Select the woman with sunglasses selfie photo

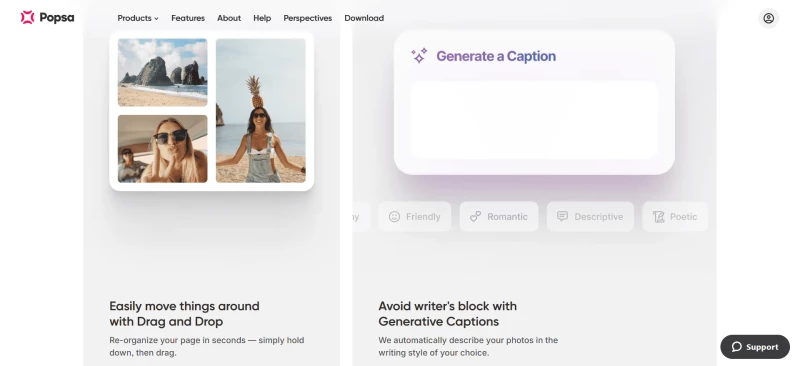163,149
